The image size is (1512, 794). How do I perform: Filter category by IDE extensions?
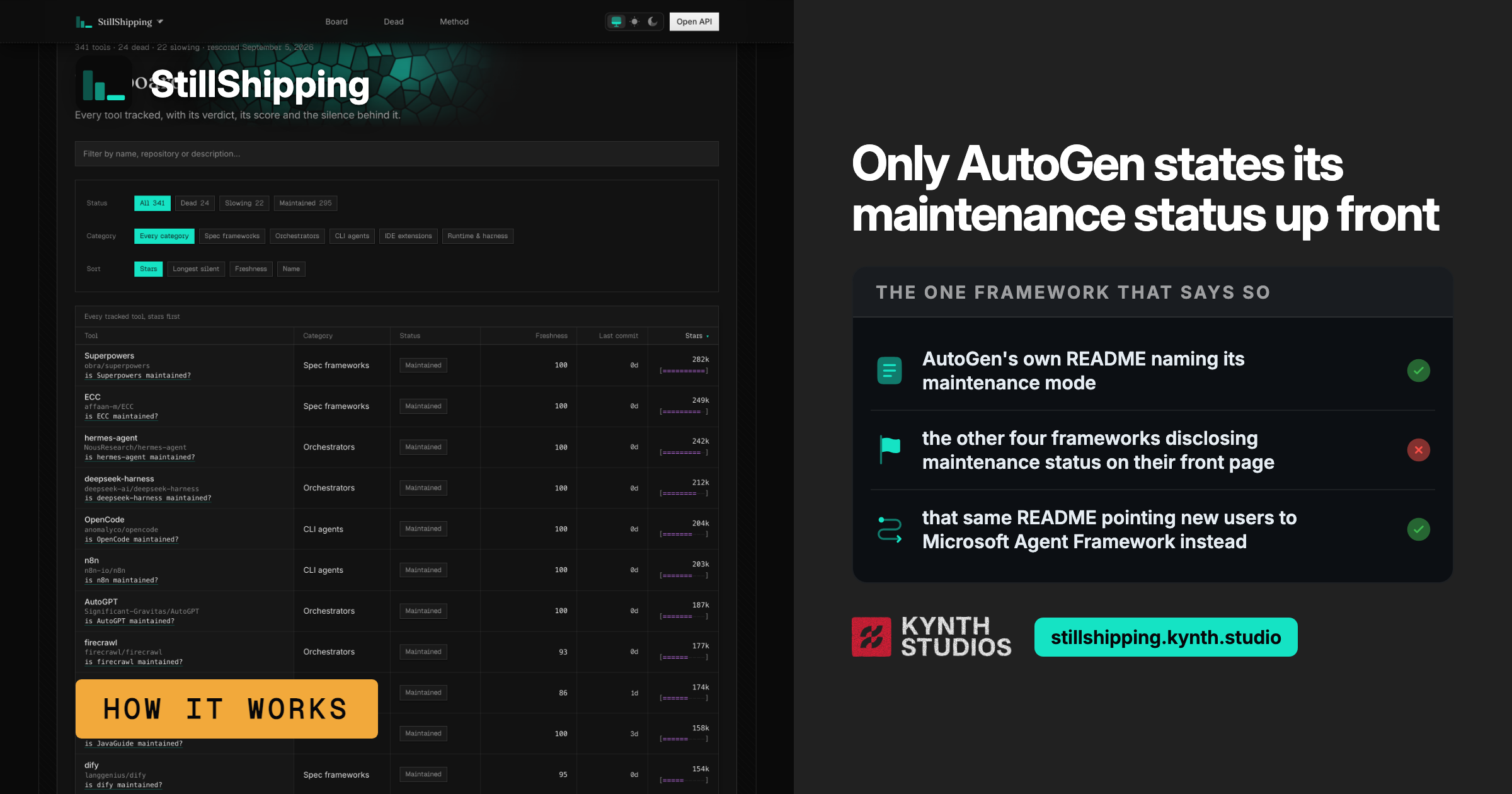(408, 236)
